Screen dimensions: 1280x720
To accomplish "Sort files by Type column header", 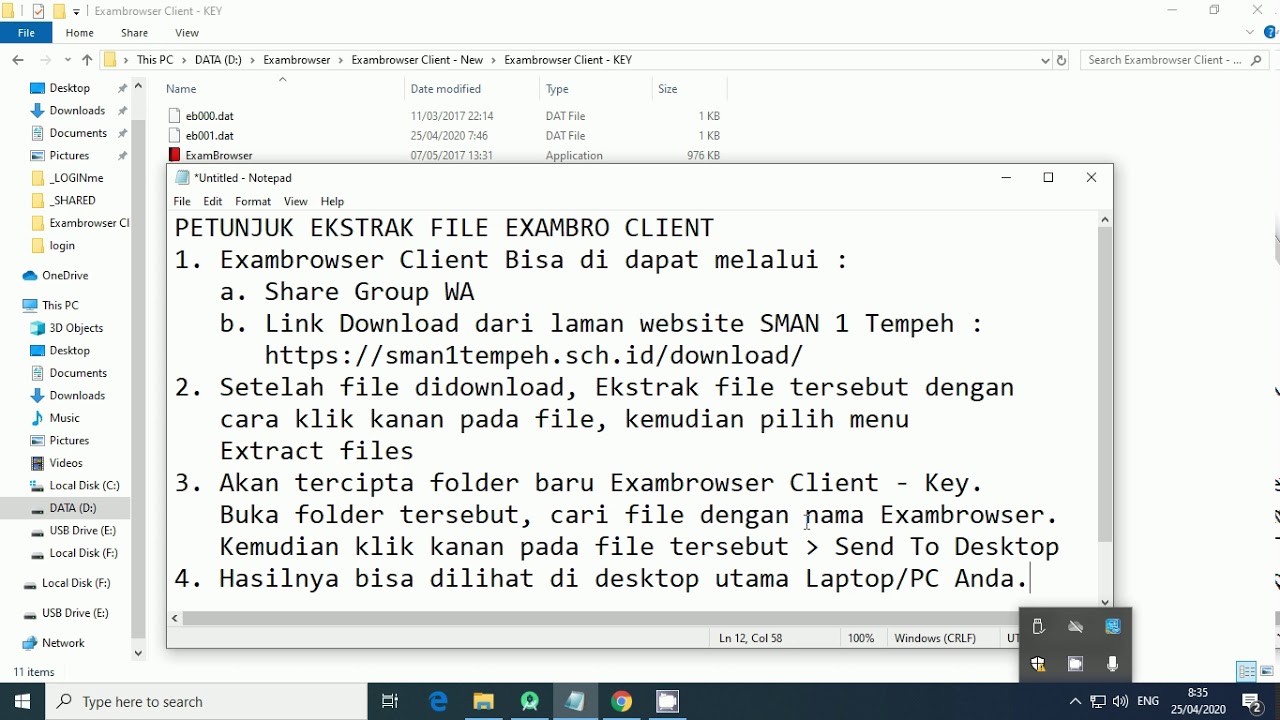I will pos(595,89).
